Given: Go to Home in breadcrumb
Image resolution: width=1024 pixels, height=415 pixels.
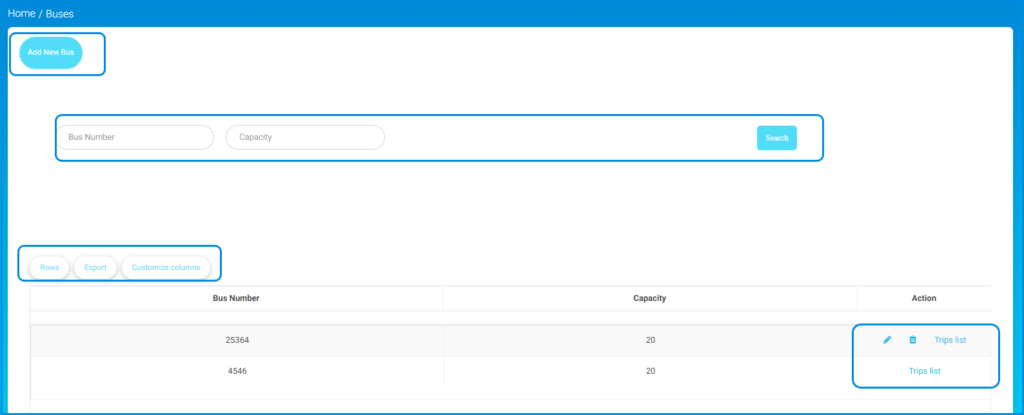Looking at the screenshot, I should (x=22, y=13).
